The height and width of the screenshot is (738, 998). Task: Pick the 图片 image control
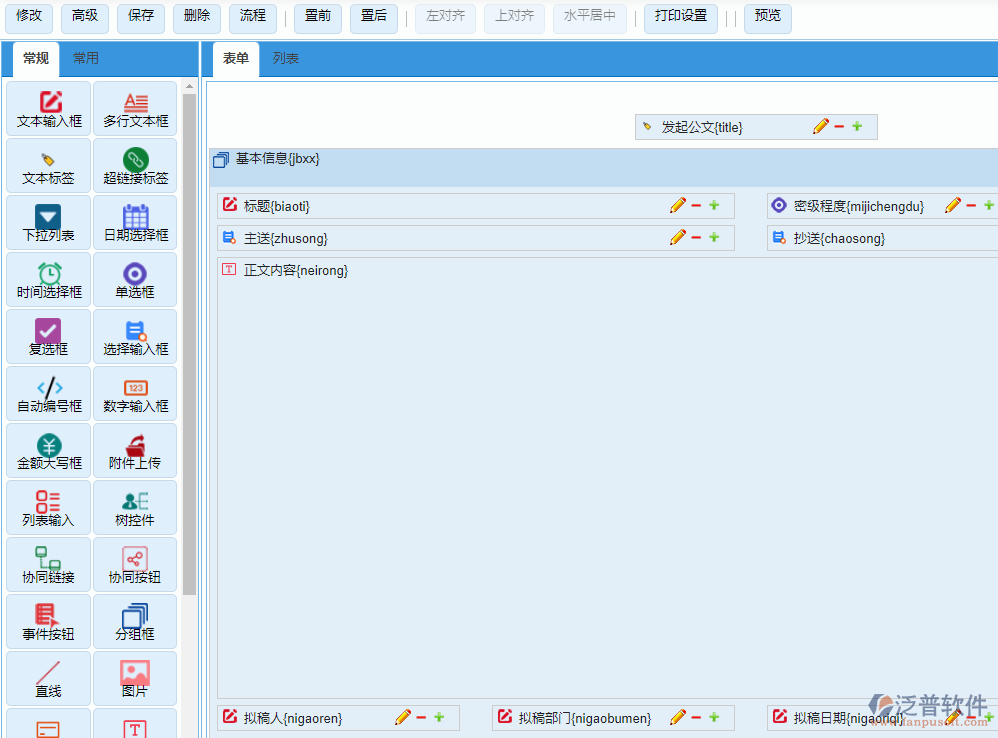[x=135, y=679]
